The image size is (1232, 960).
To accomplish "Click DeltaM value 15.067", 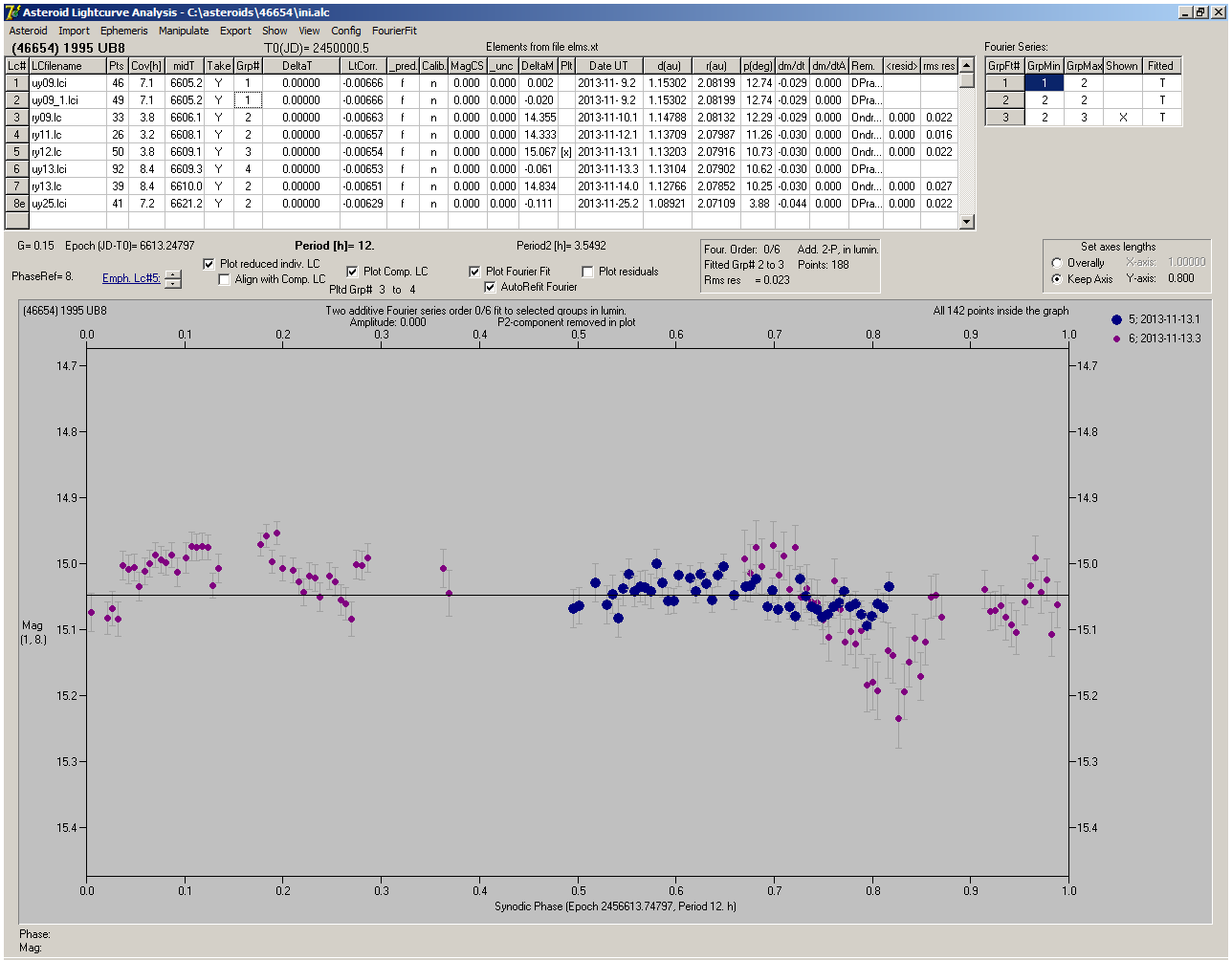I will click(x=539, y=152).
